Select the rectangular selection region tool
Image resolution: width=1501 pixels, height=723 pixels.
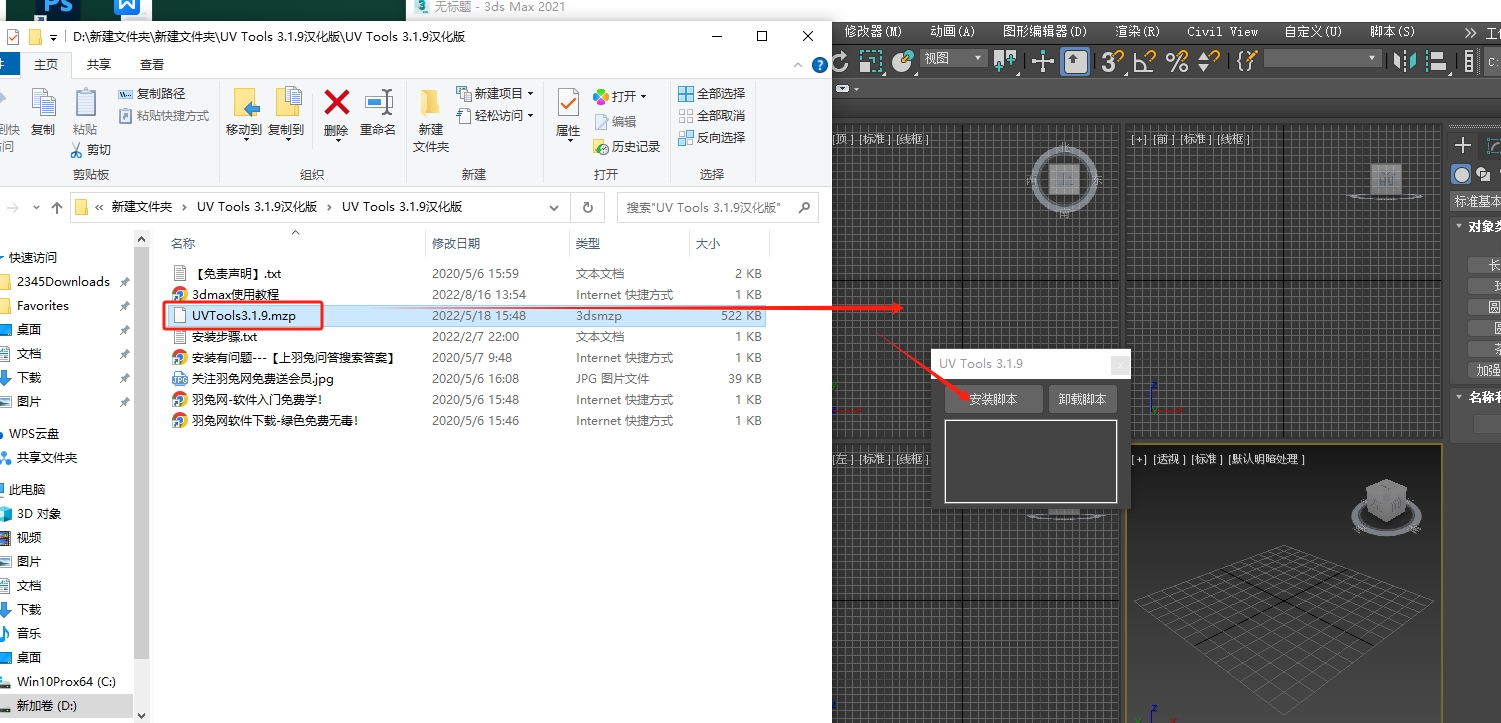(871, 62)
